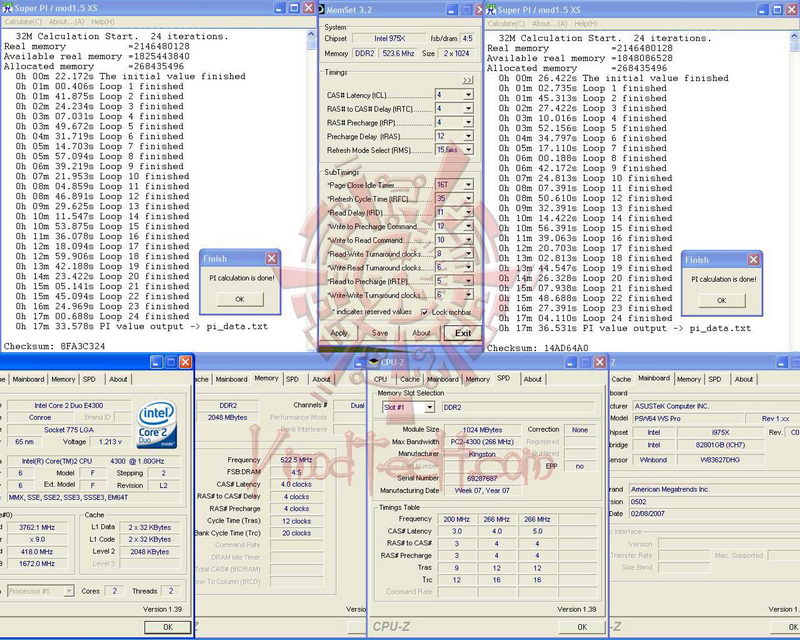Open About menu in left Super PI window
This screenshot has height=640, width=800.
point(66,21)
